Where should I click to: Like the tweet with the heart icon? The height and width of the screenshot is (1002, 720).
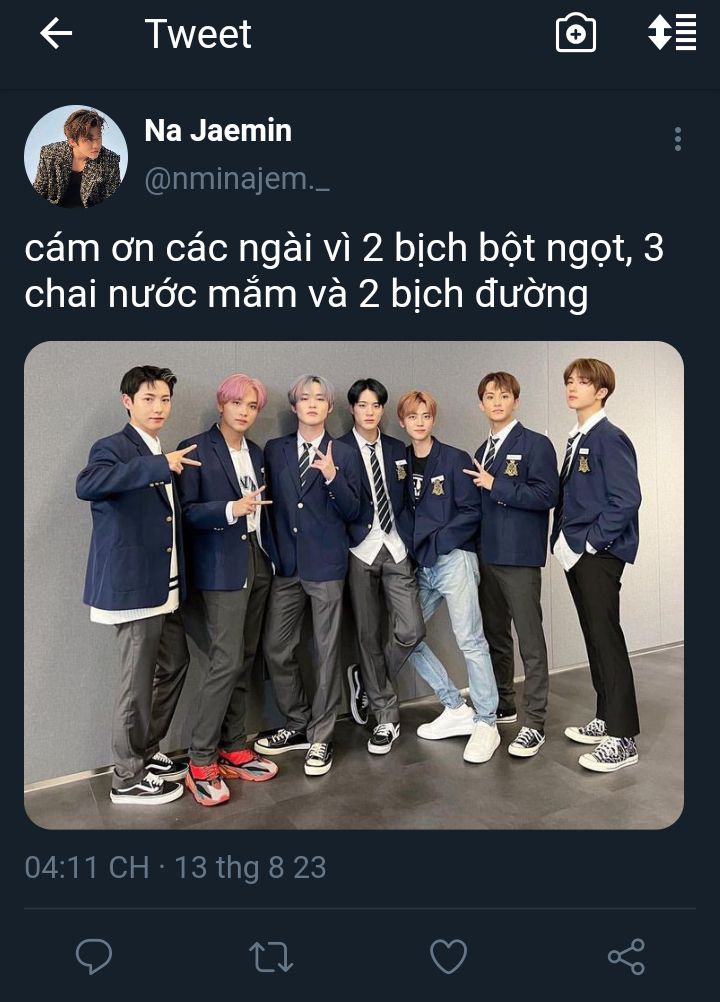[x=448, y=956]
